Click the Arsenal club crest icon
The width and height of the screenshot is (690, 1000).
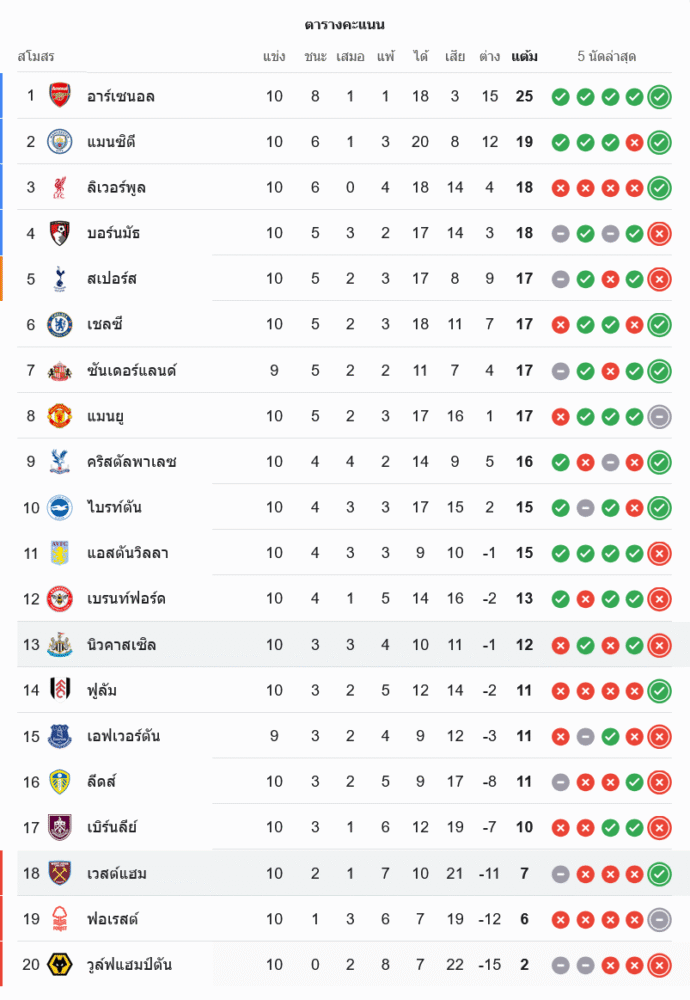click(x=60, y=96)
